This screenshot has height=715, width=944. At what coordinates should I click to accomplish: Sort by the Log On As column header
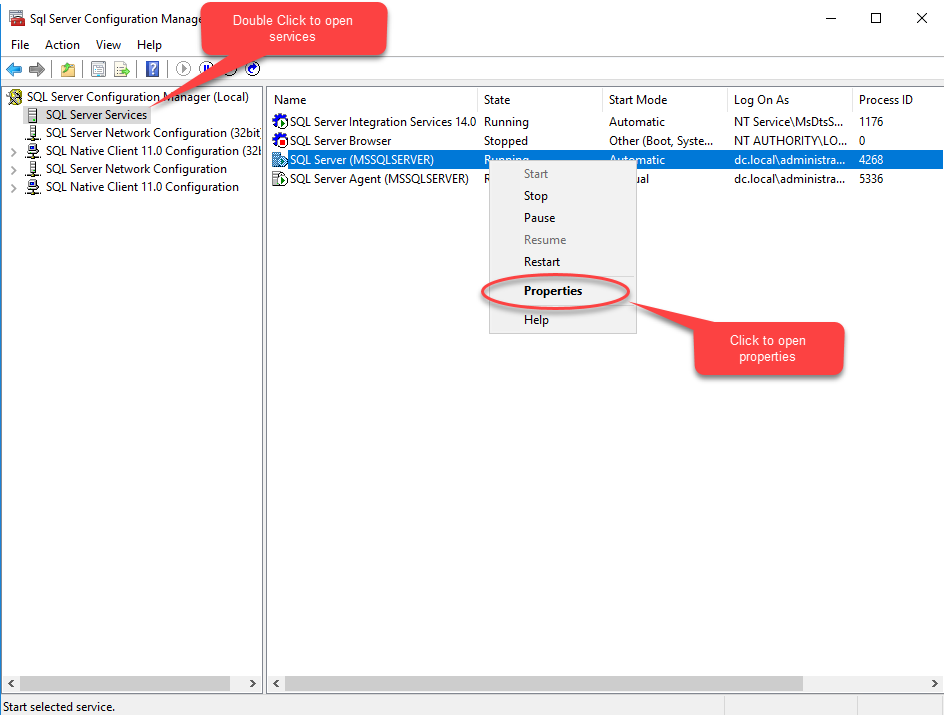790,100
